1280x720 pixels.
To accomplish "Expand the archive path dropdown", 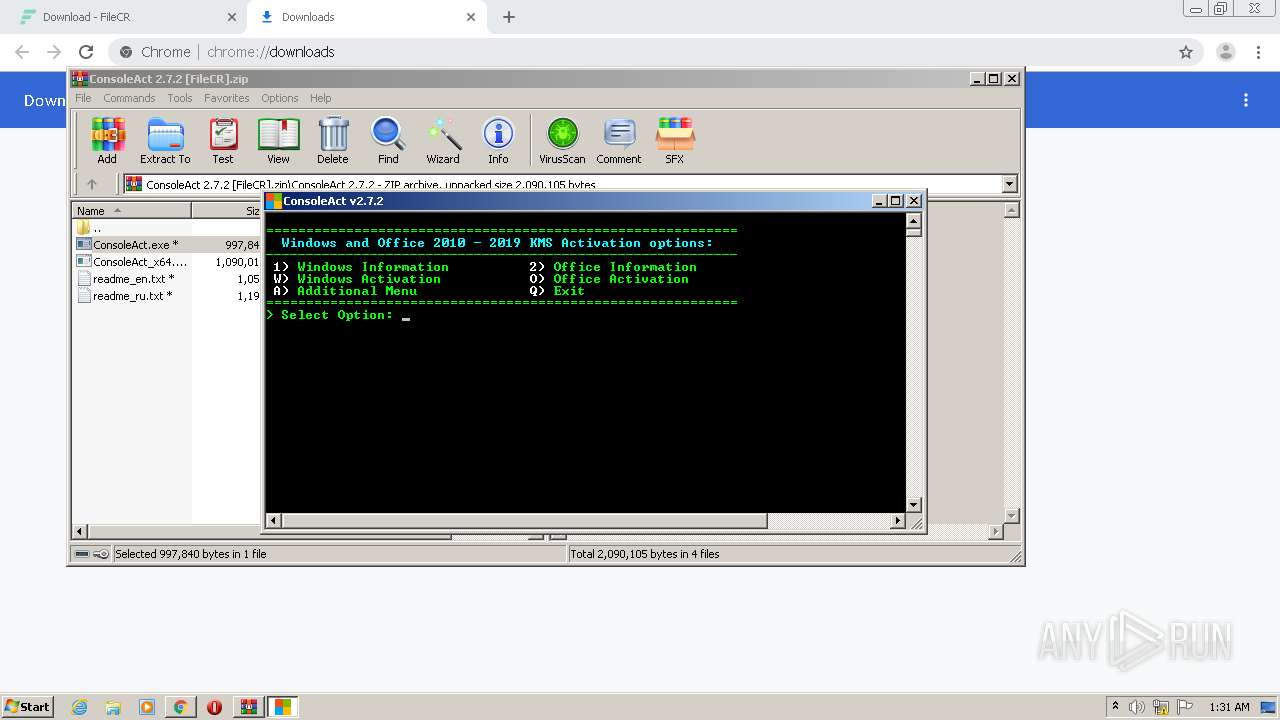I will (x=1009, y=184).
